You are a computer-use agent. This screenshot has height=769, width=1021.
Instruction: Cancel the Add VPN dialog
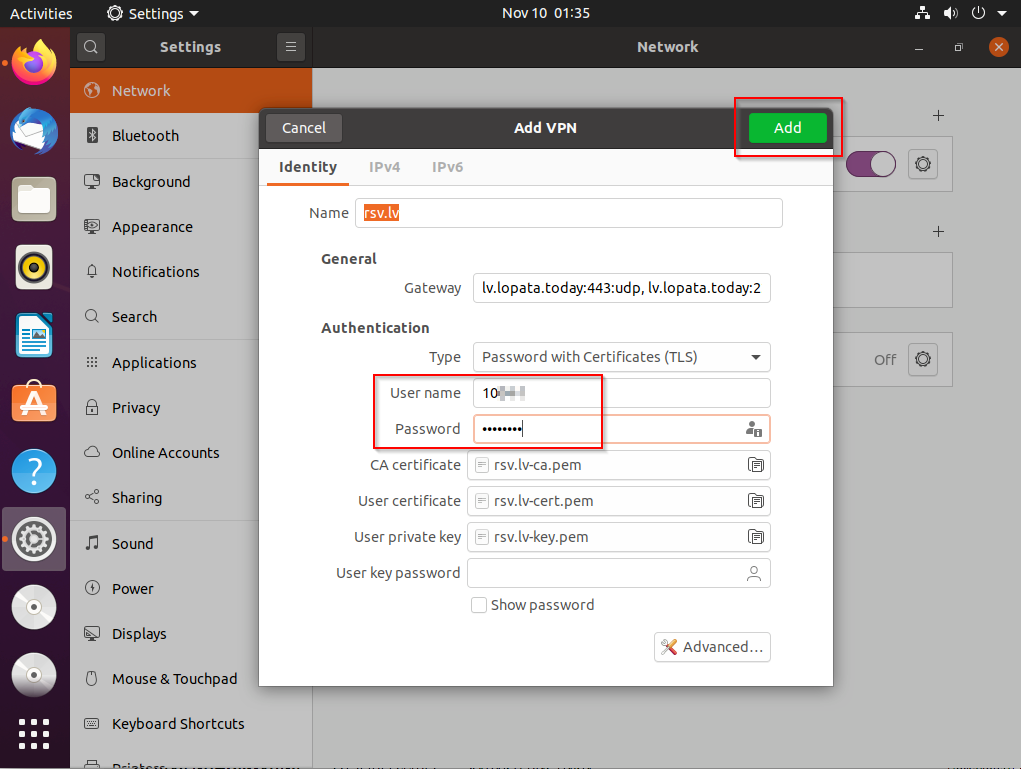304,128
